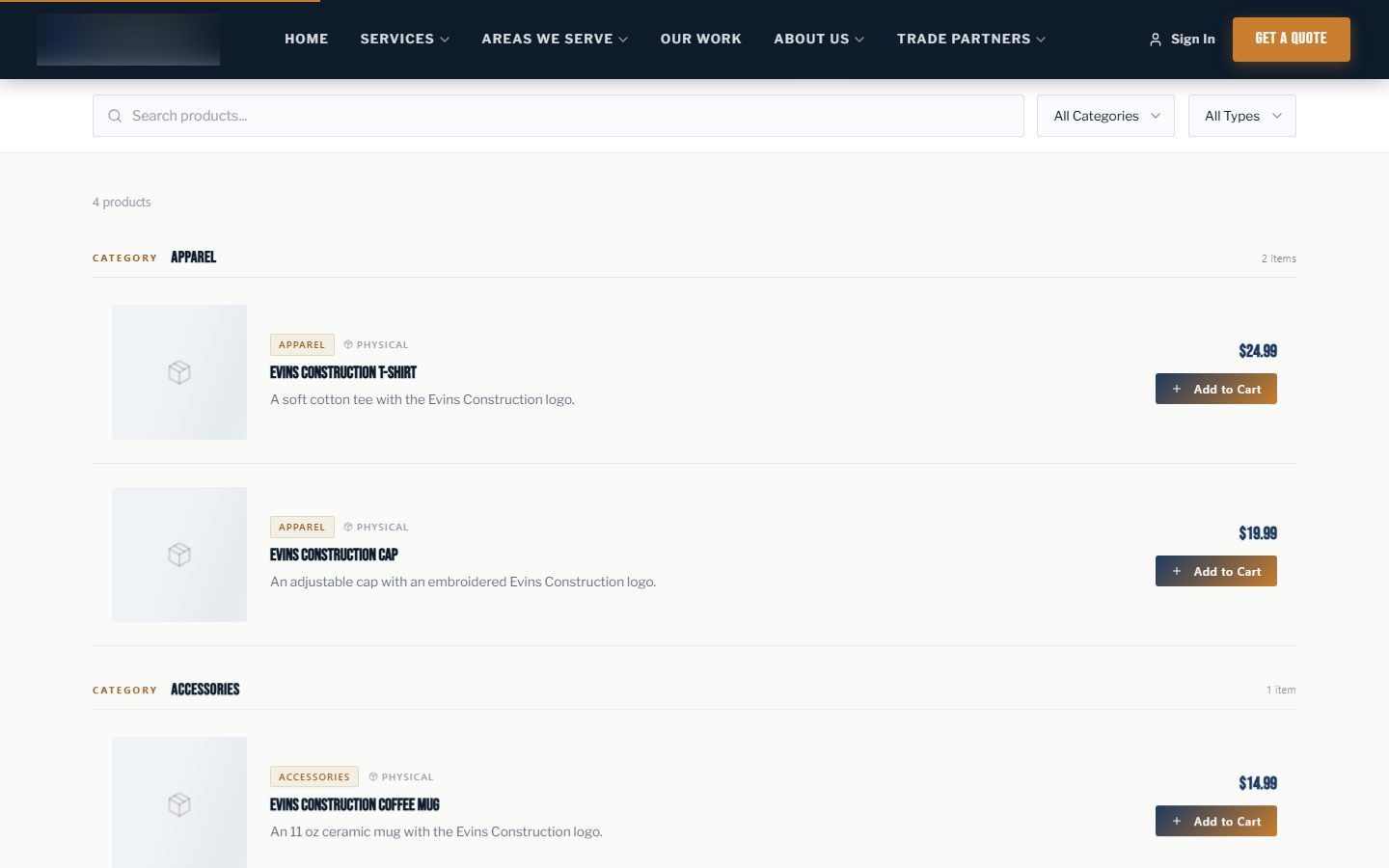Click the '2 items' count label
Screen dimensions: 1389x868
(1279, 258)
